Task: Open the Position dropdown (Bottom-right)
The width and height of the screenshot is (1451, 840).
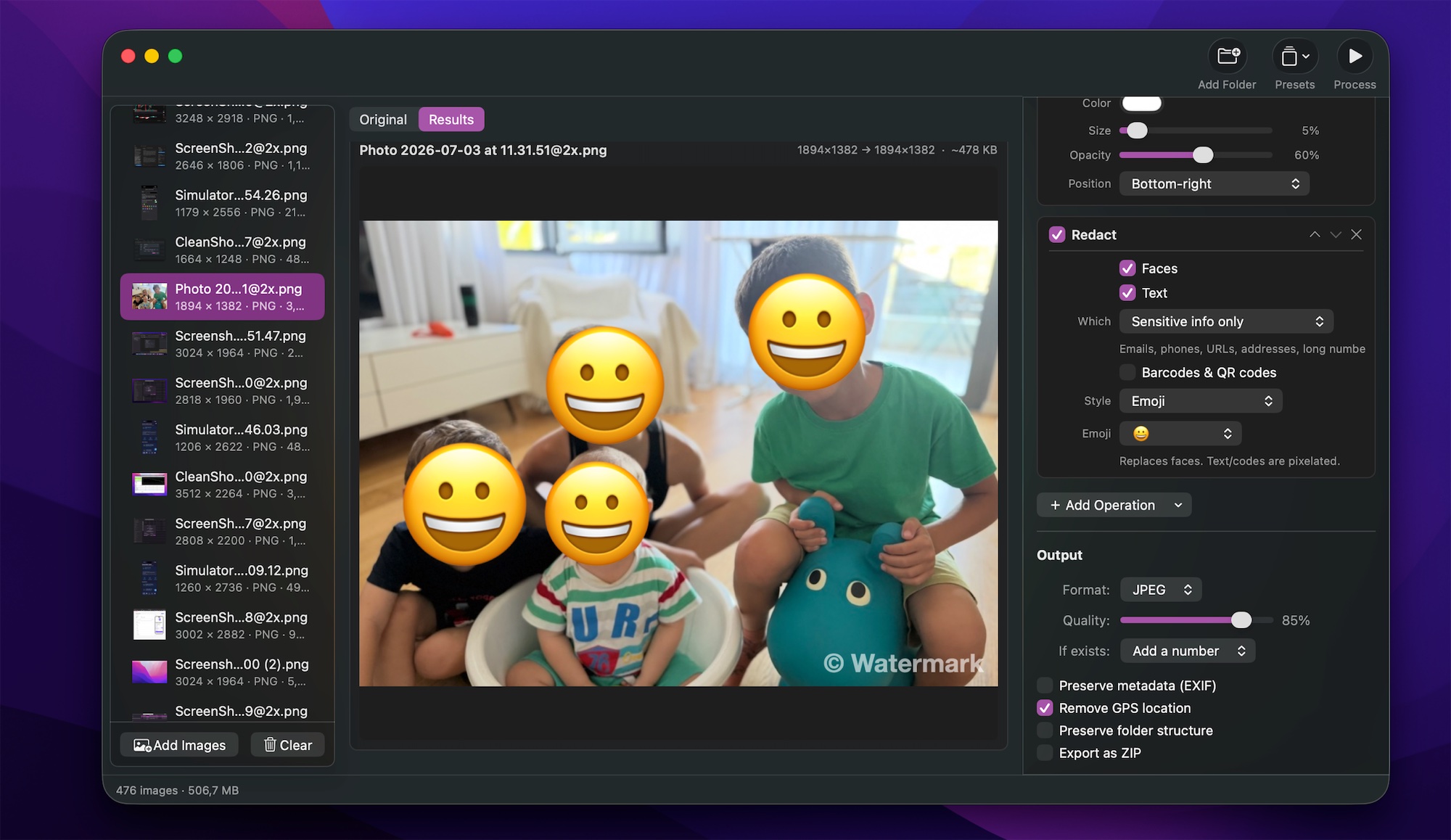Action: [1214, 184]
